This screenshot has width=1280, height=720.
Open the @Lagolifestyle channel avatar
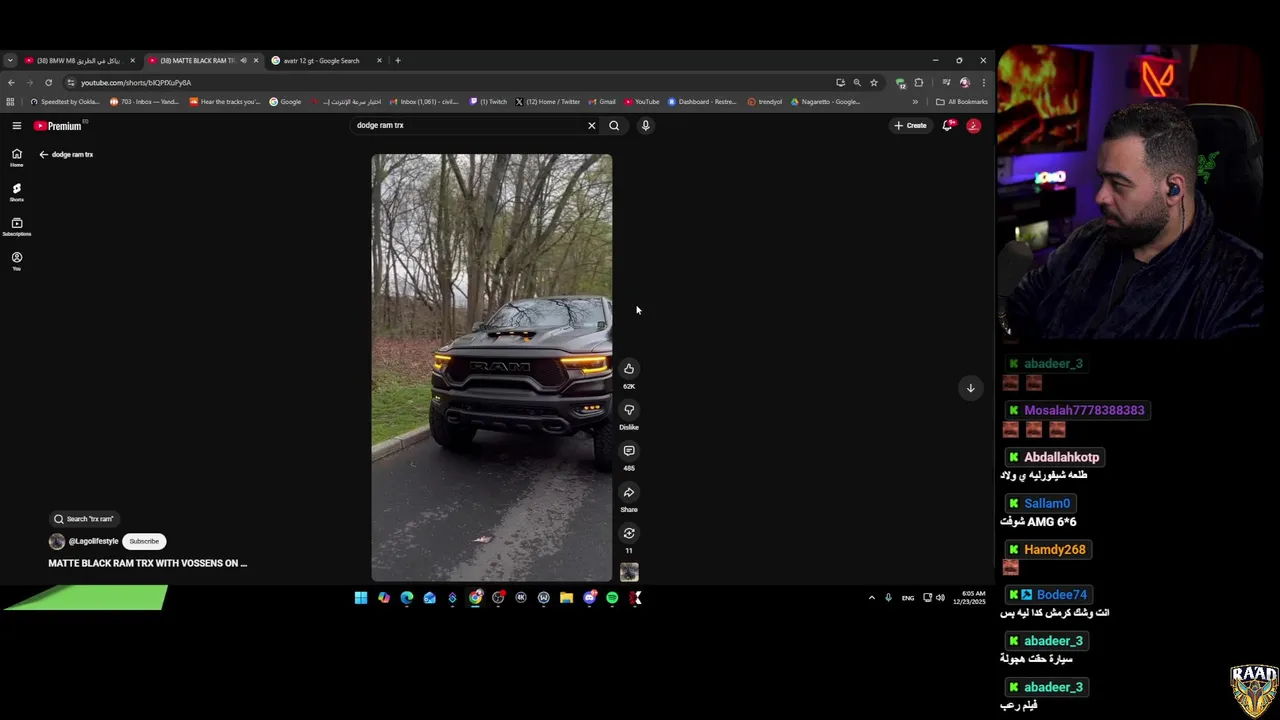point(57,541)
